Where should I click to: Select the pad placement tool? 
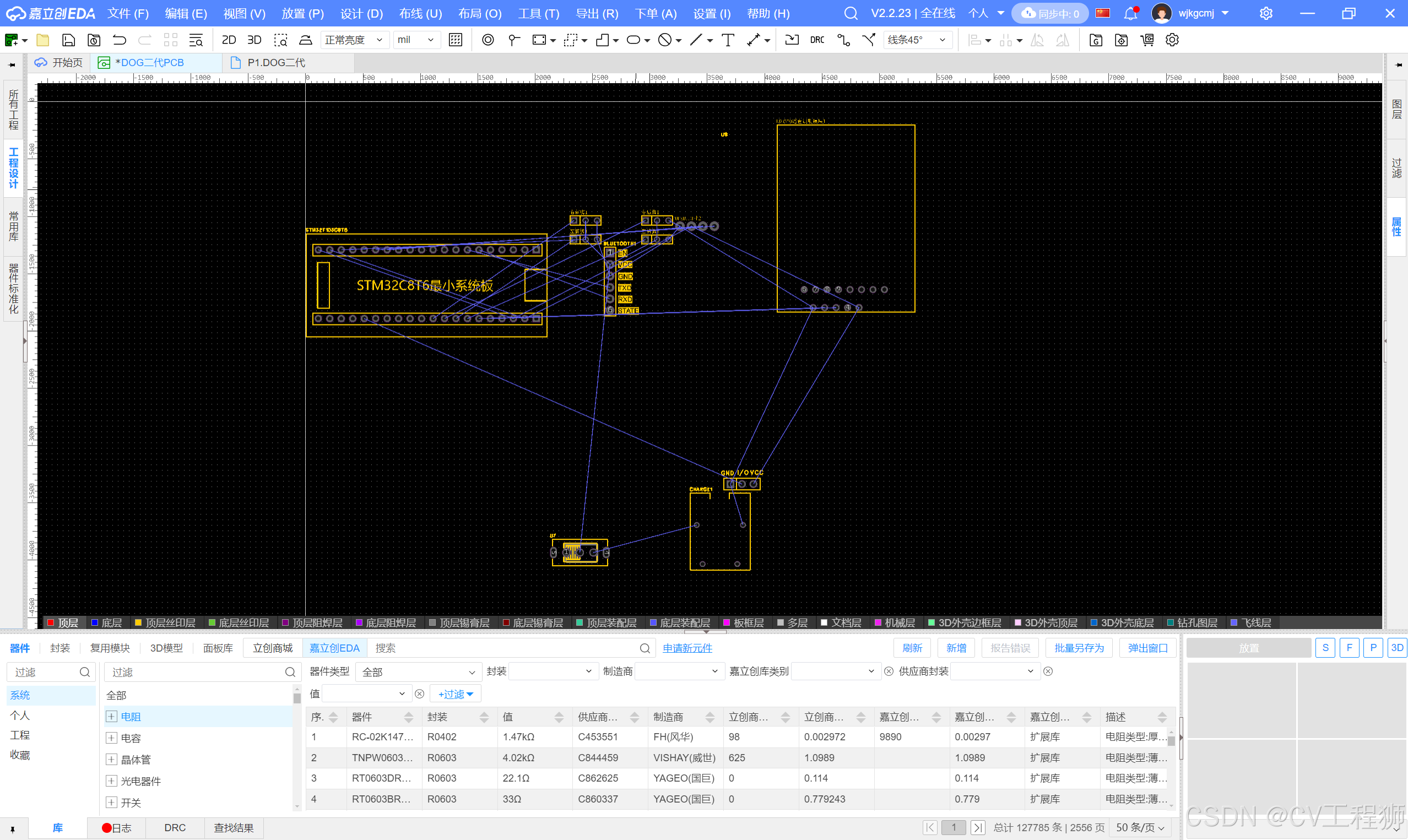[488, 40]
